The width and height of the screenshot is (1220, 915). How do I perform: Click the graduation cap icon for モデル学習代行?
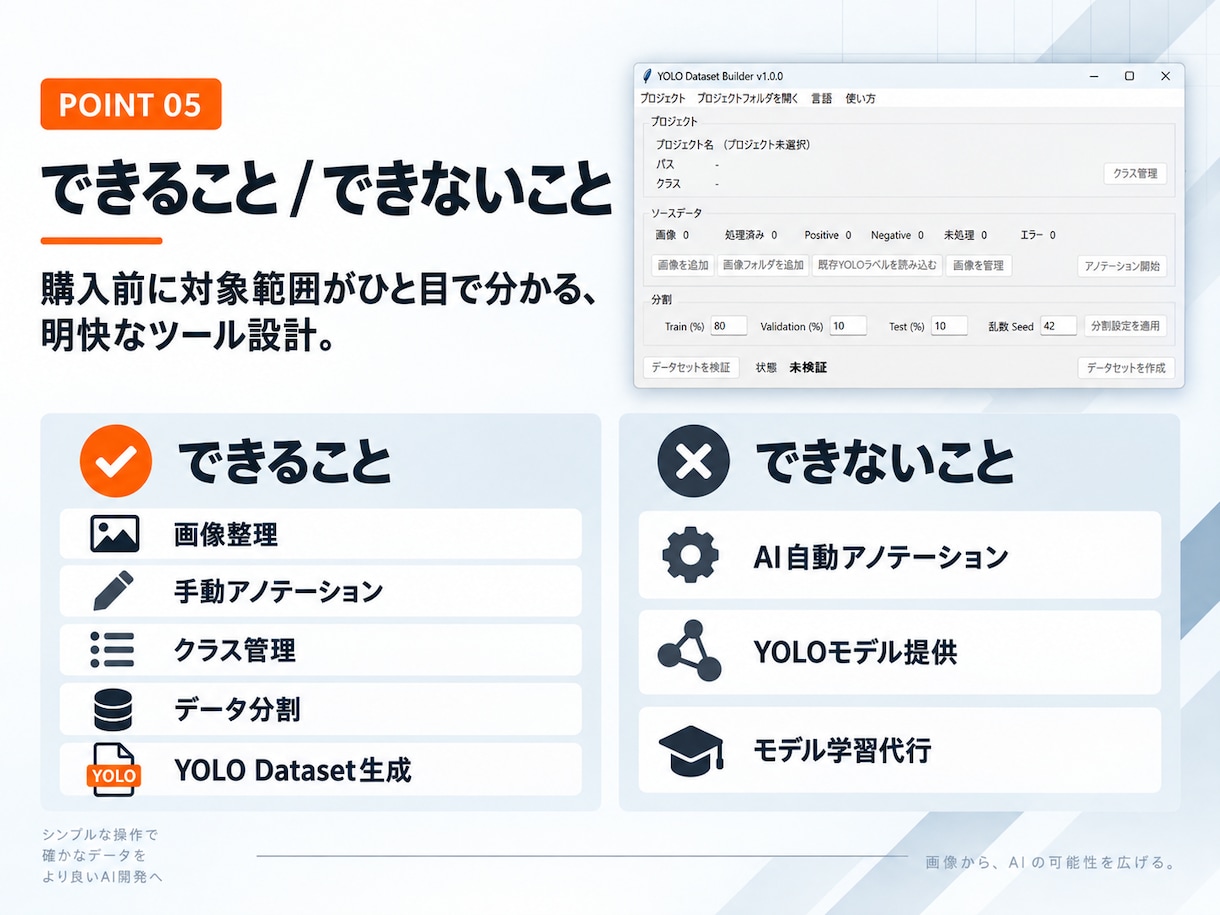pos(691,750)
